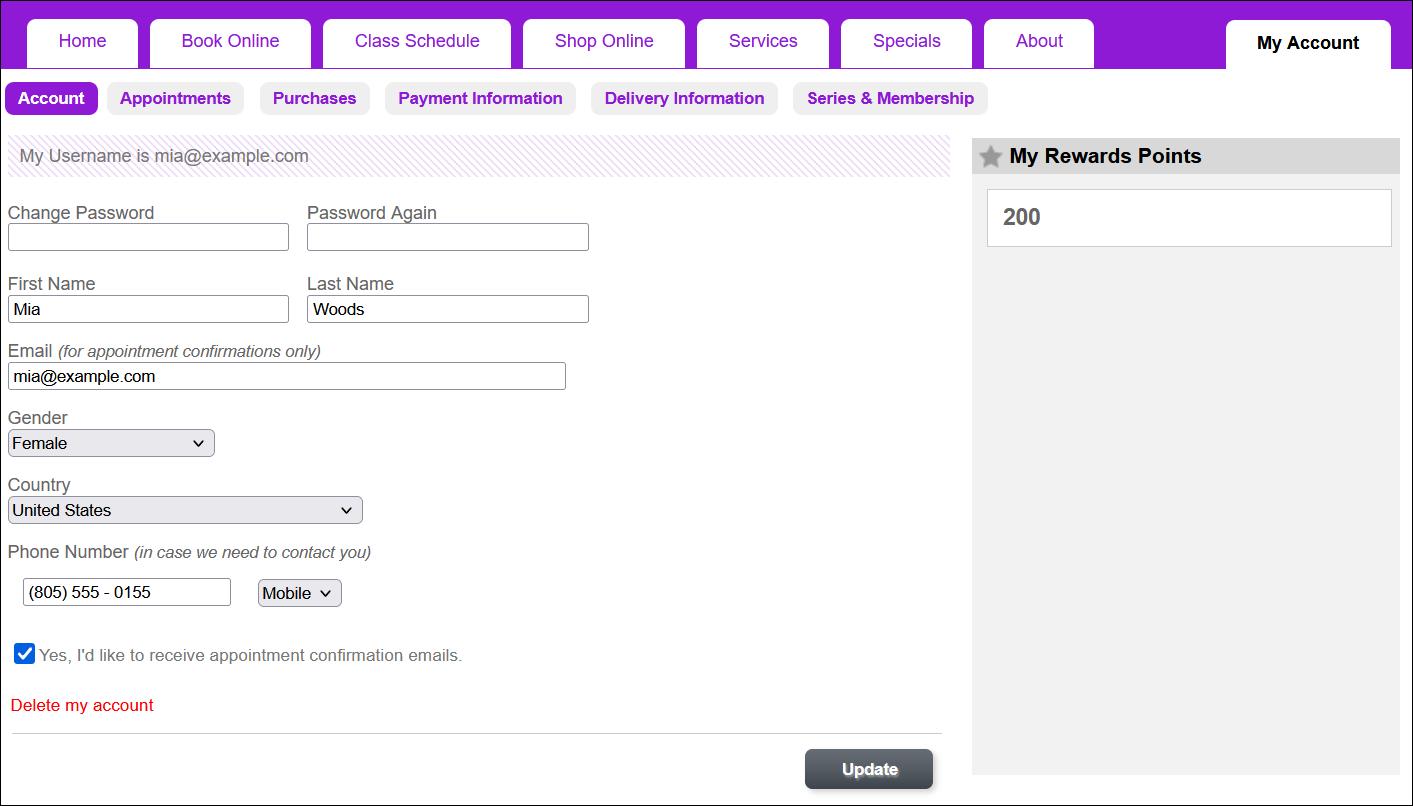Open the Gender dropdown
This screenshot has width=1413, height=806.
[x=110, y=442]
